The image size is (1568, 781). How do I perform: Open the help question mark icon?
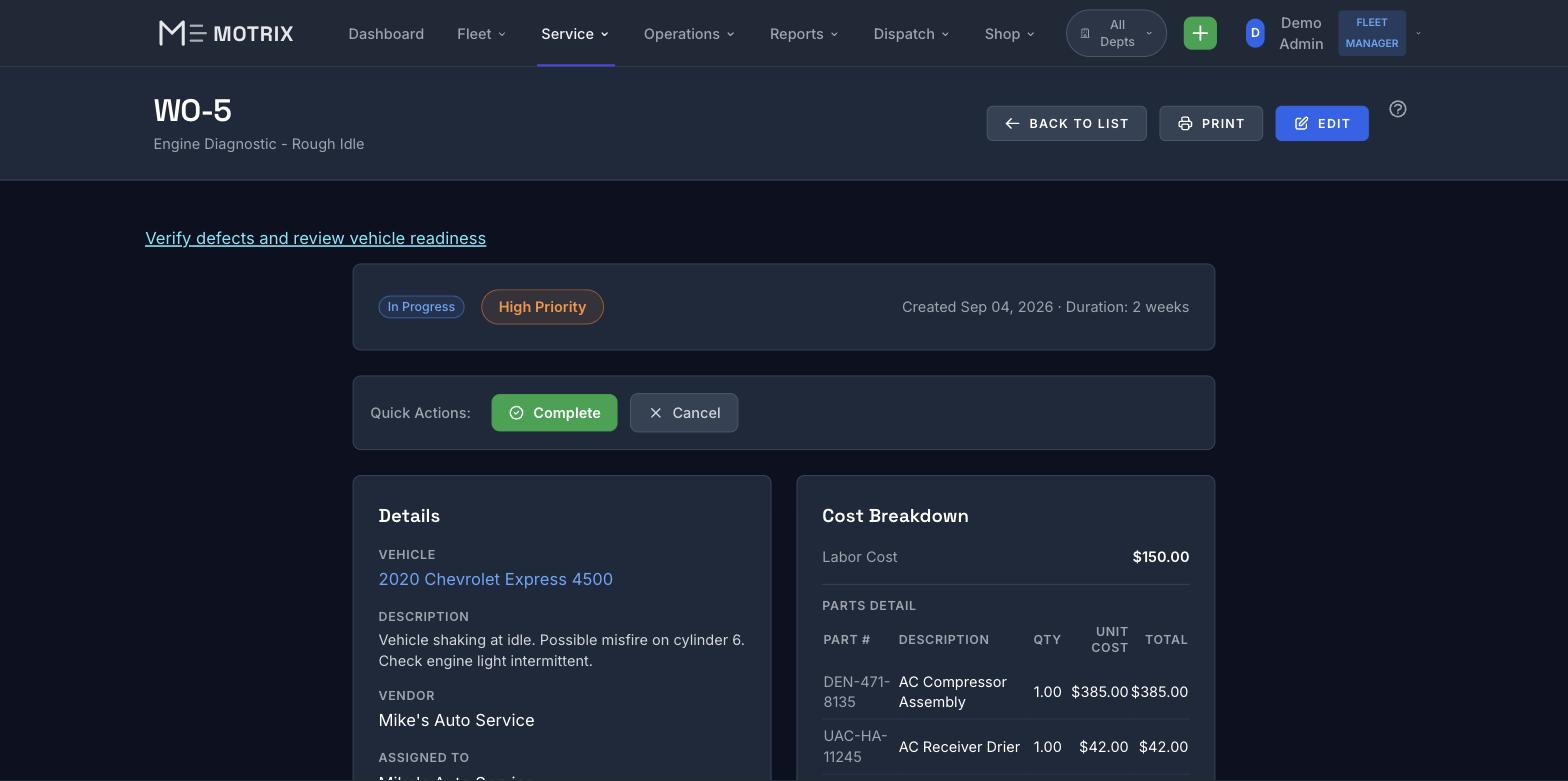1398,109
